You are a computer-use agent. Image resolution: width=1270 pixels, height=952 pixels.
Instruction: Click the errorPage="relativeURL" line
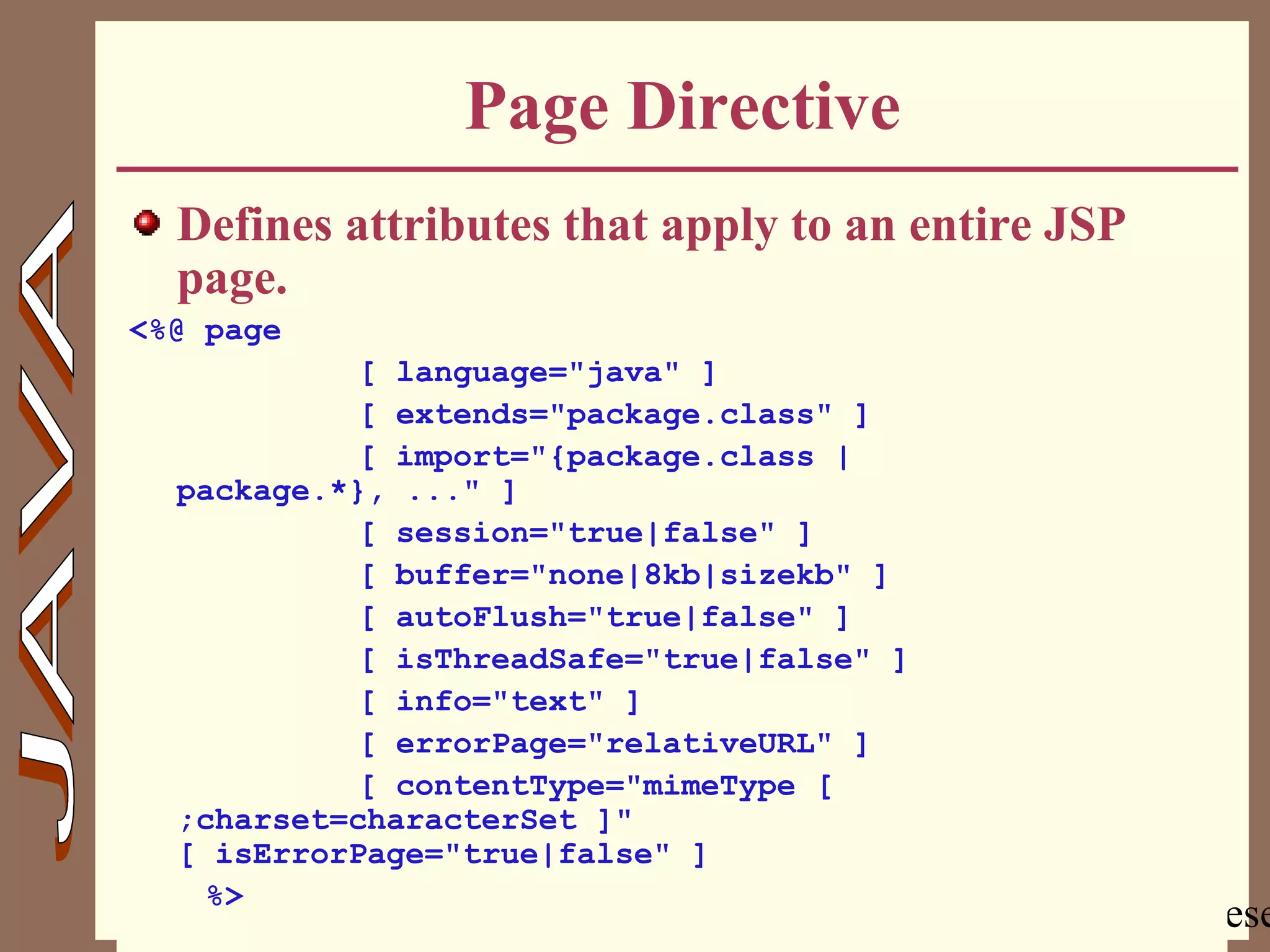click(x=615, y=744)
